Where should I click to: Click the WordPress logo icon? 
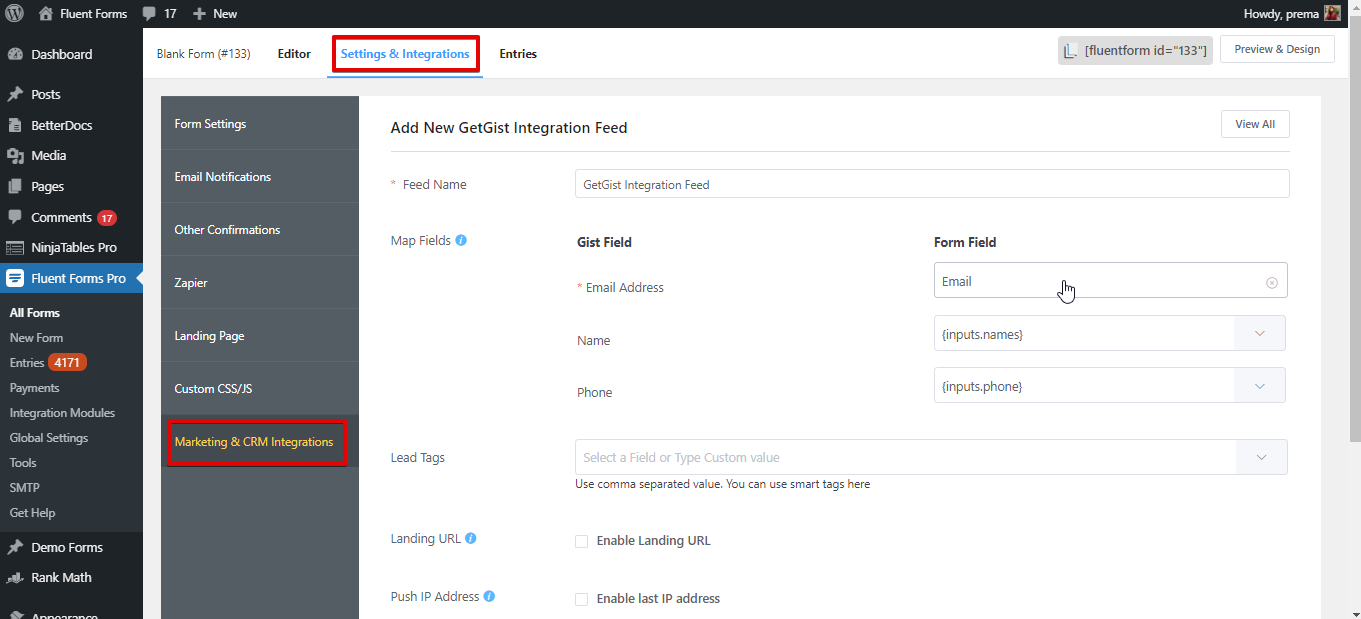(x=14, y=14)
